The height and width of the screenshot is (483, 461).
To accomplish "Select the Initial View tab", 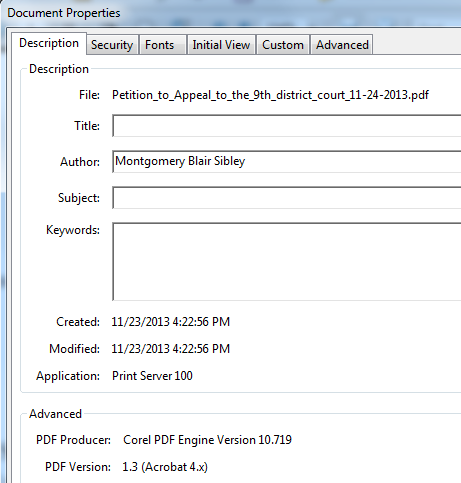I will point(221,45).
